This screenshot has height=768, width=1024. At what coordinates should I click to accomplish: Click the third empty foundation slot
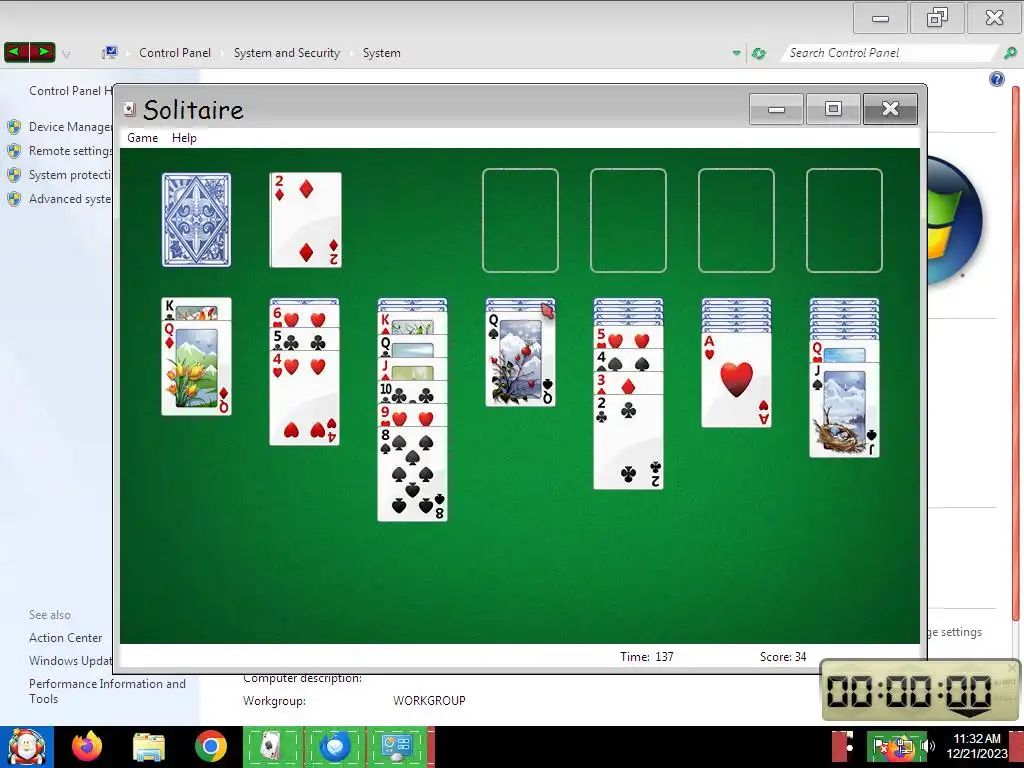(x=737, y=220)
